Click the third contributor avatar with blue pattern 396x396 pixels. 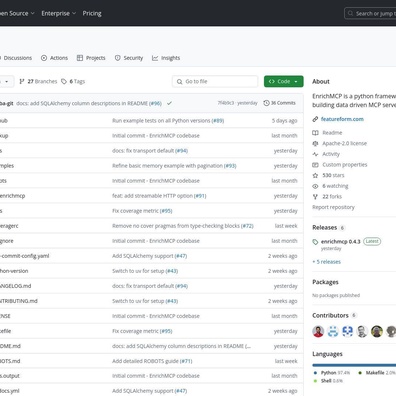347,331
